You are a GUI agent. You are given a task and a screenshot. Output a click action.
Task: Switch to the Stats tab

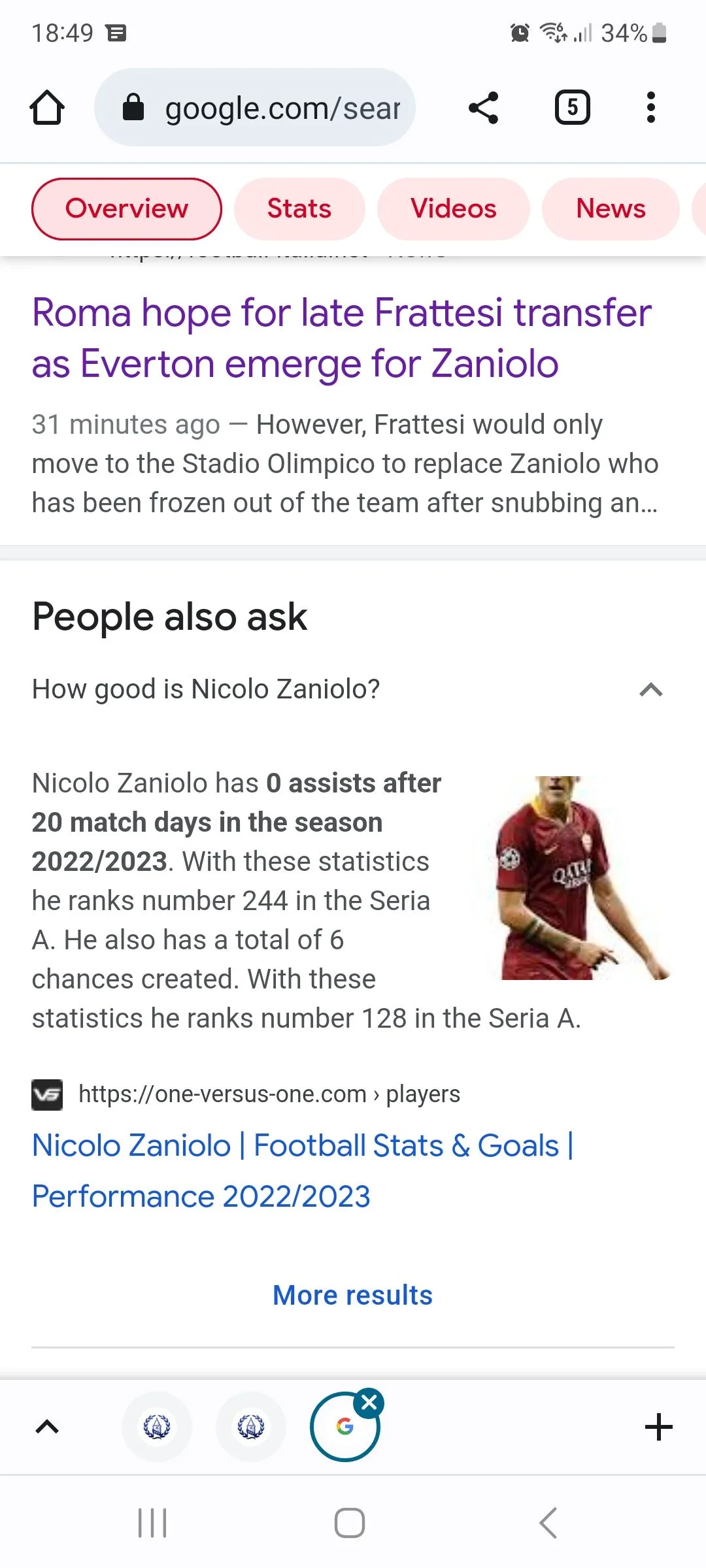pyautogui.click(x=299, y=209)
